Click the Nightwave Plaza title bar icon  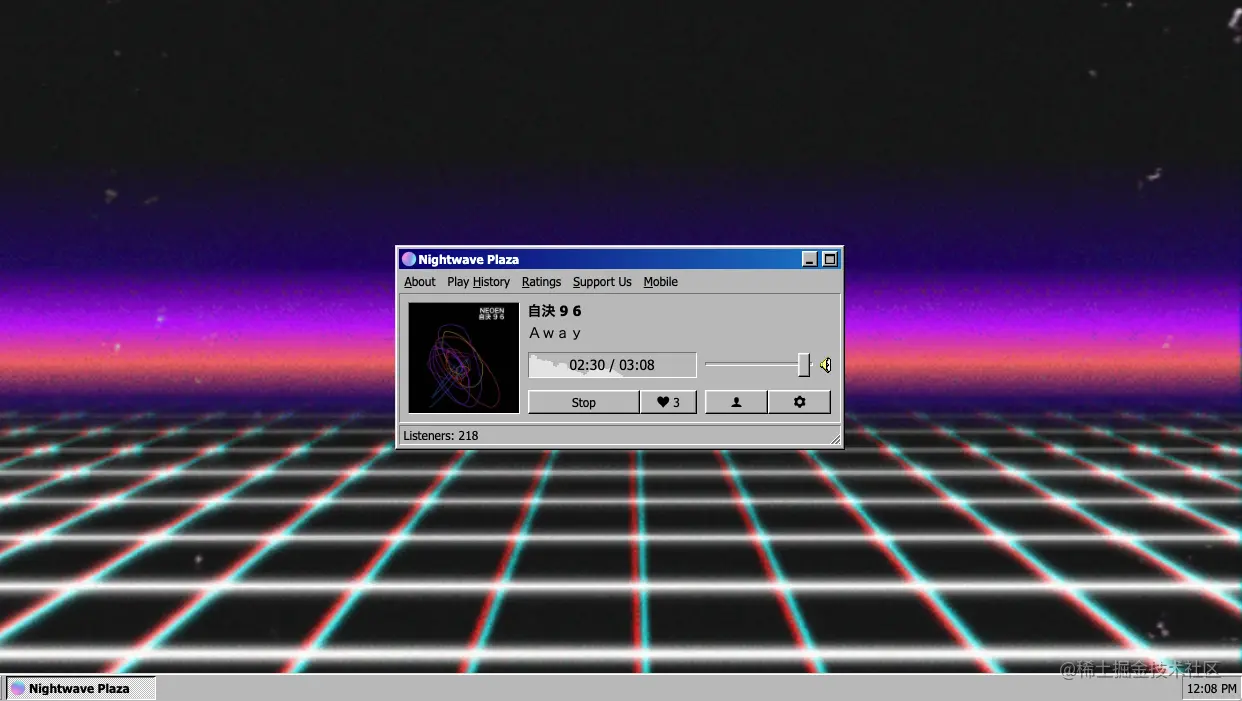click(409, 259)
